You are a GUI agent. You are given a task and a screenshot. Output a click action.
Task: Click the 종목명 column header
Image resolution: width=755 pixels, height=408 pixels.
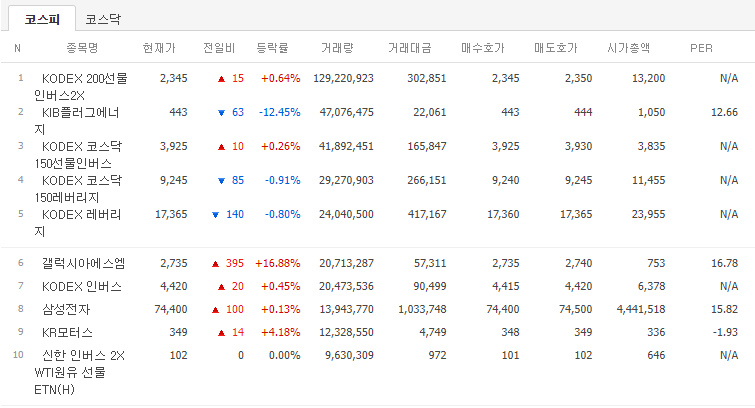pyautogui.click(x=82, y=48)
